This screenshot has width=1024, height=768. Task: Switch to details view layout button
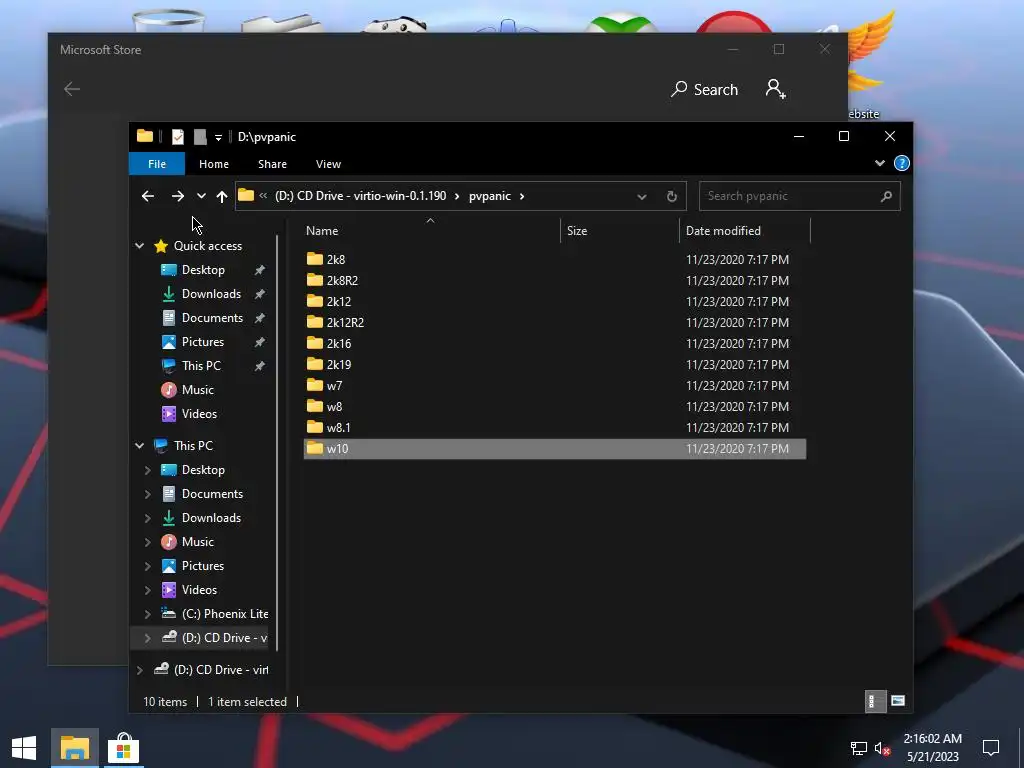pos(875,701)
